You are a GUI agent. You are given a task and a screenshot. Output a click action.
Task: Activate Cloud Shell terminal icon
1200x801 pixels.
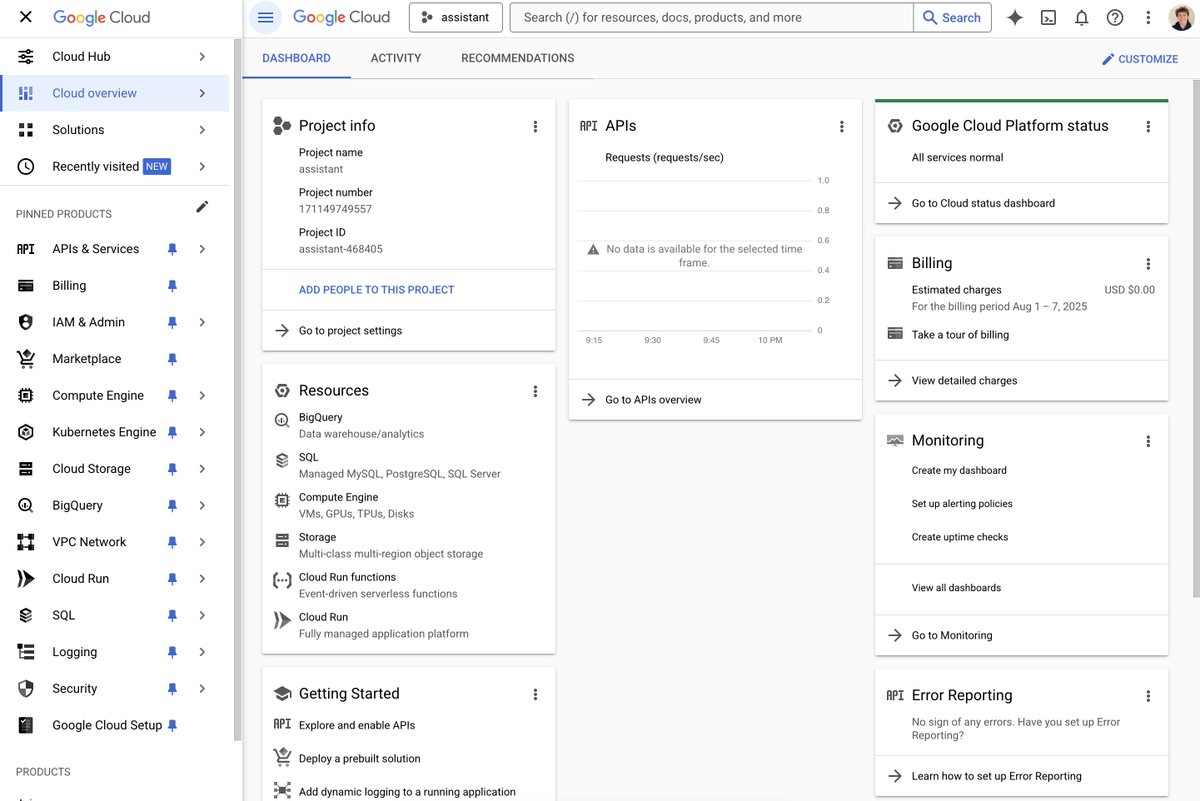pos(1048,17)
